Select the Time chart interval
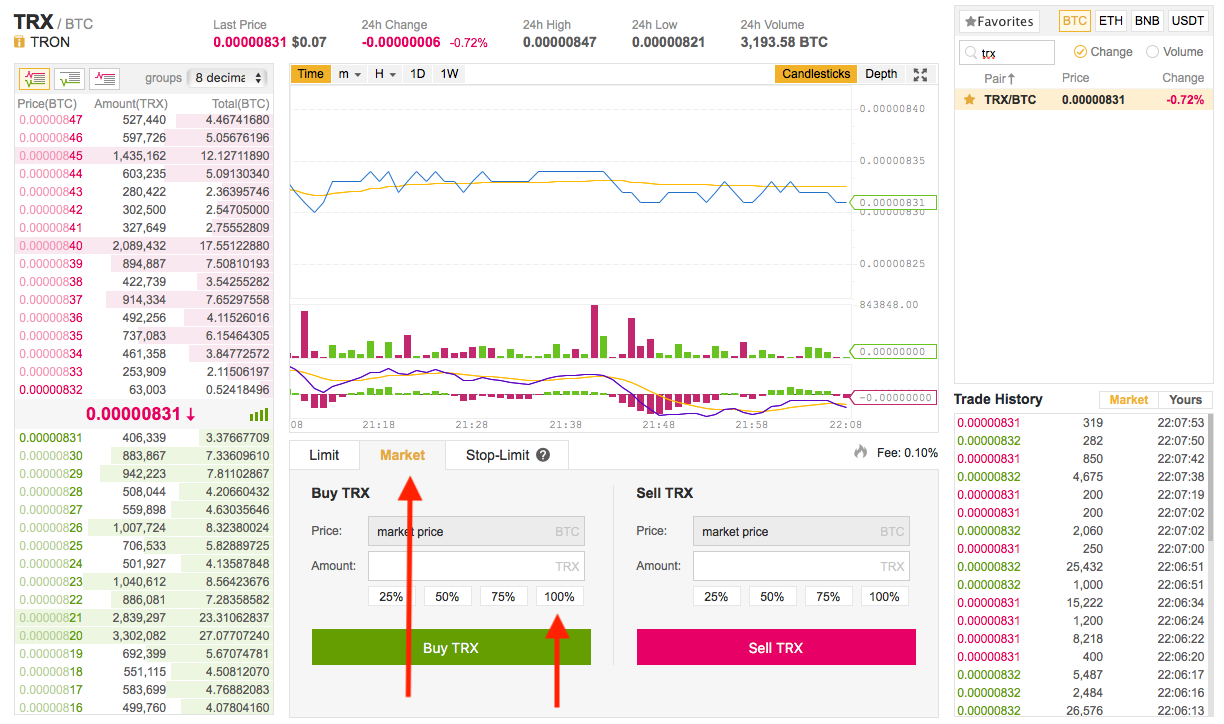 310,74
